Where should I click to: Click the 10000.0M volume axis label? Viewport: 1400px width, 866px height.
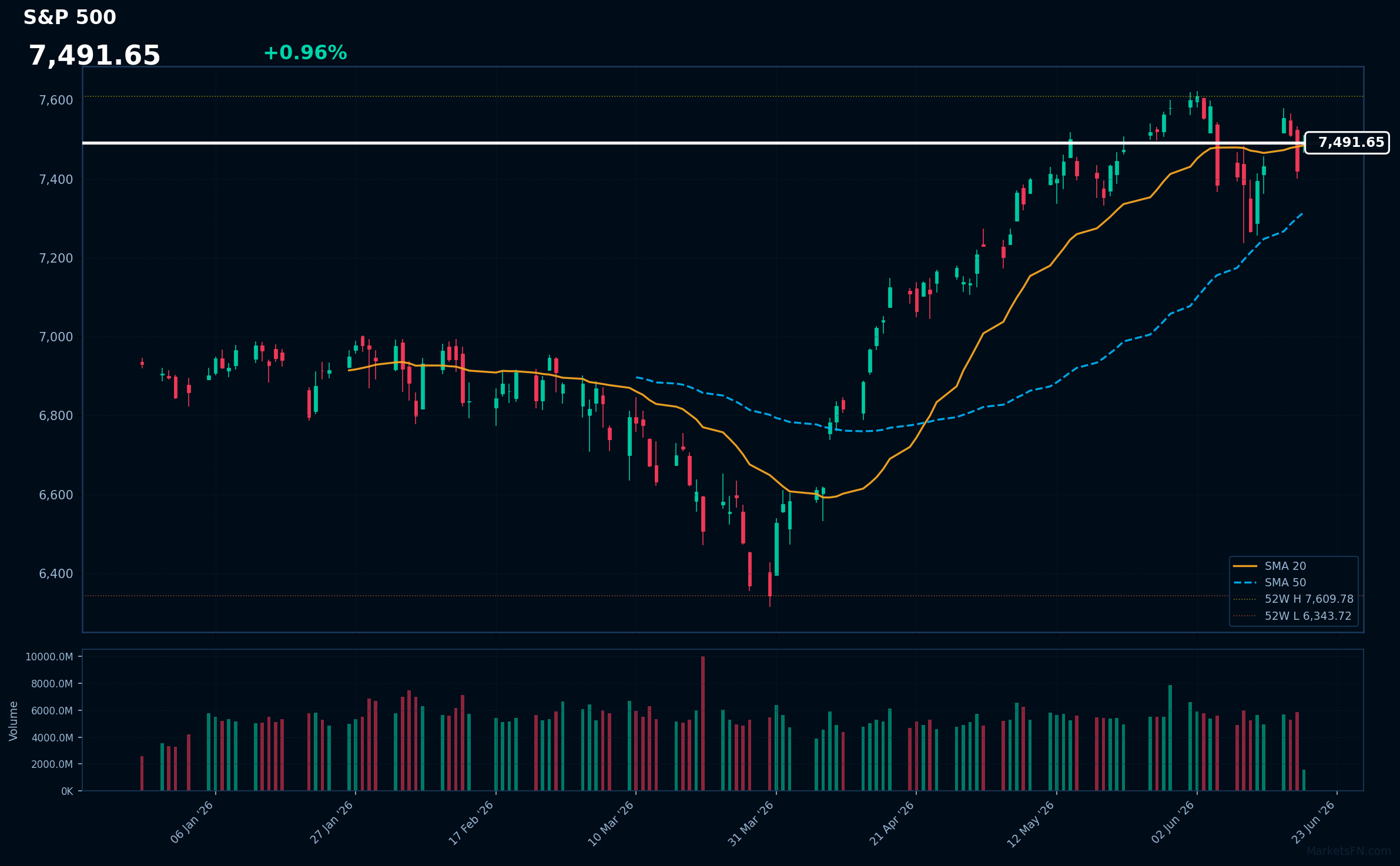click(49, 657)
